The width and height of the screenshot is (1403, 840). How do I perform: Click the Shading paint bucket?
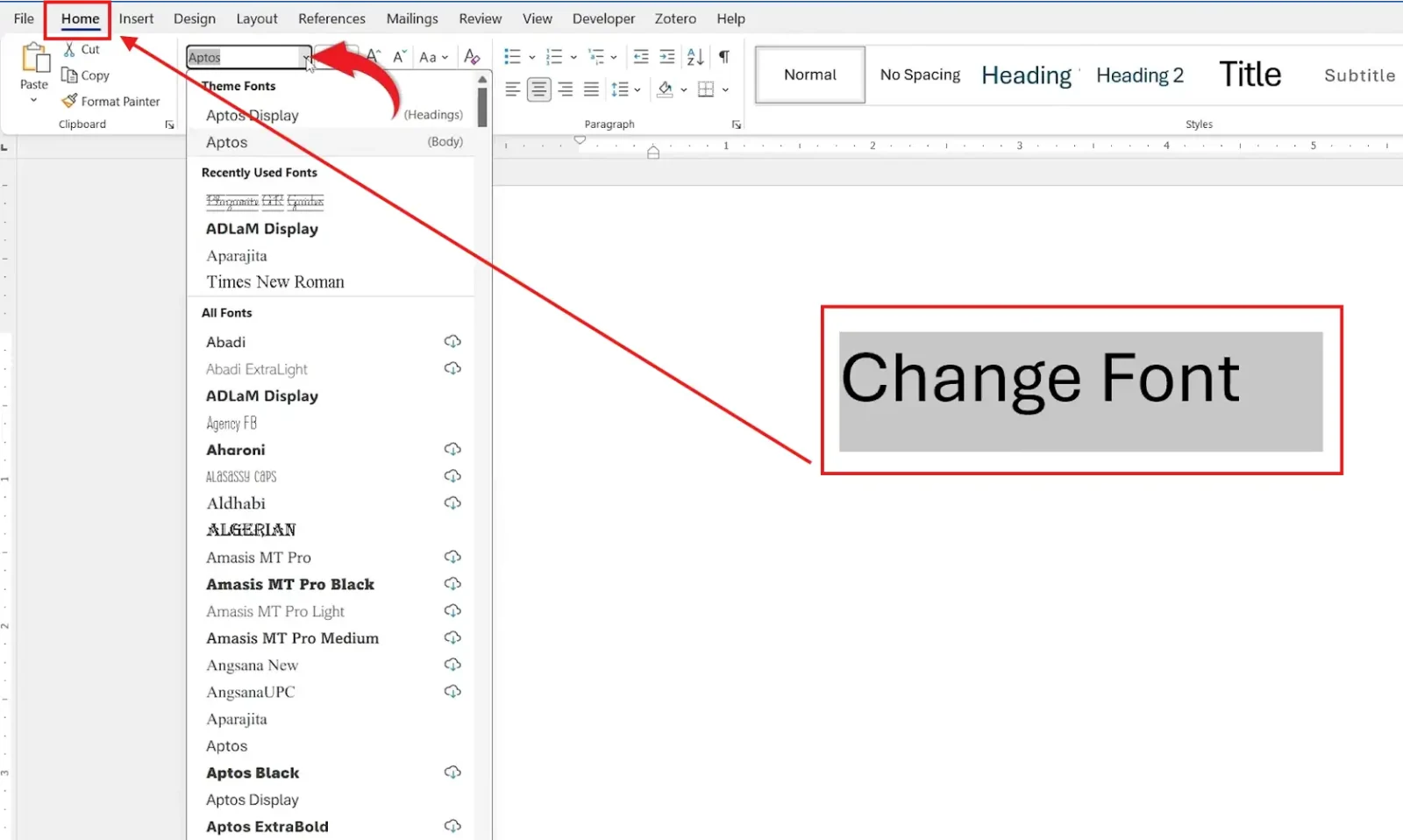point(666,89)
